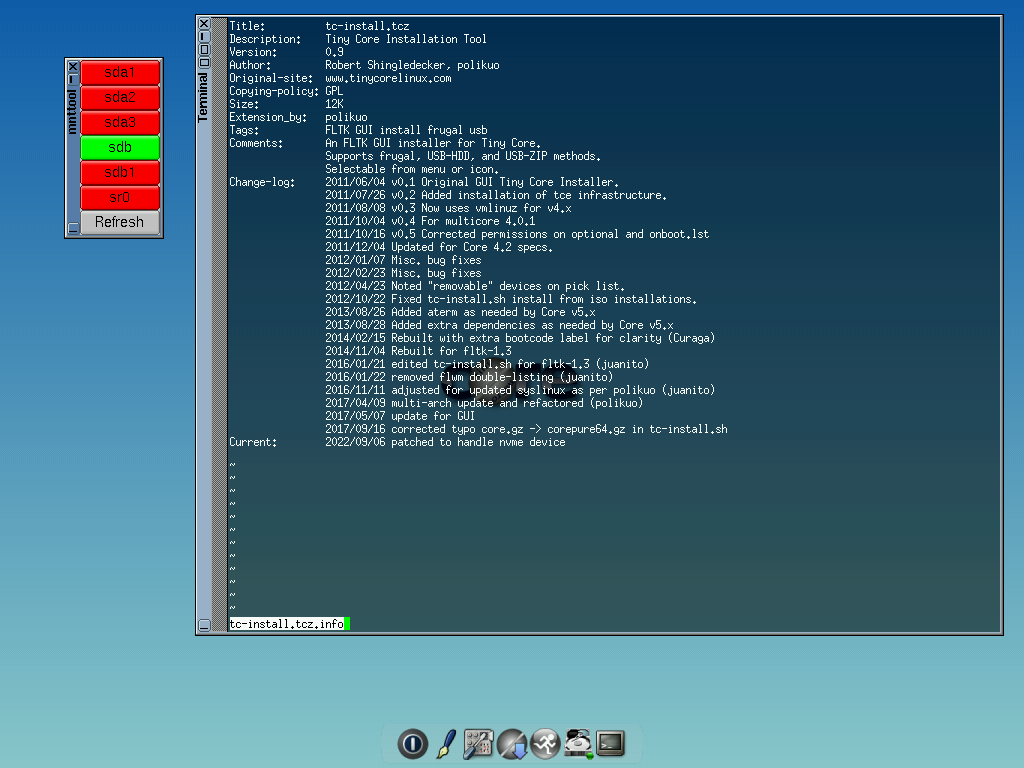Open the Mount Tool hard-drive dock icon
1024x768 pixels.
(578, 743)
